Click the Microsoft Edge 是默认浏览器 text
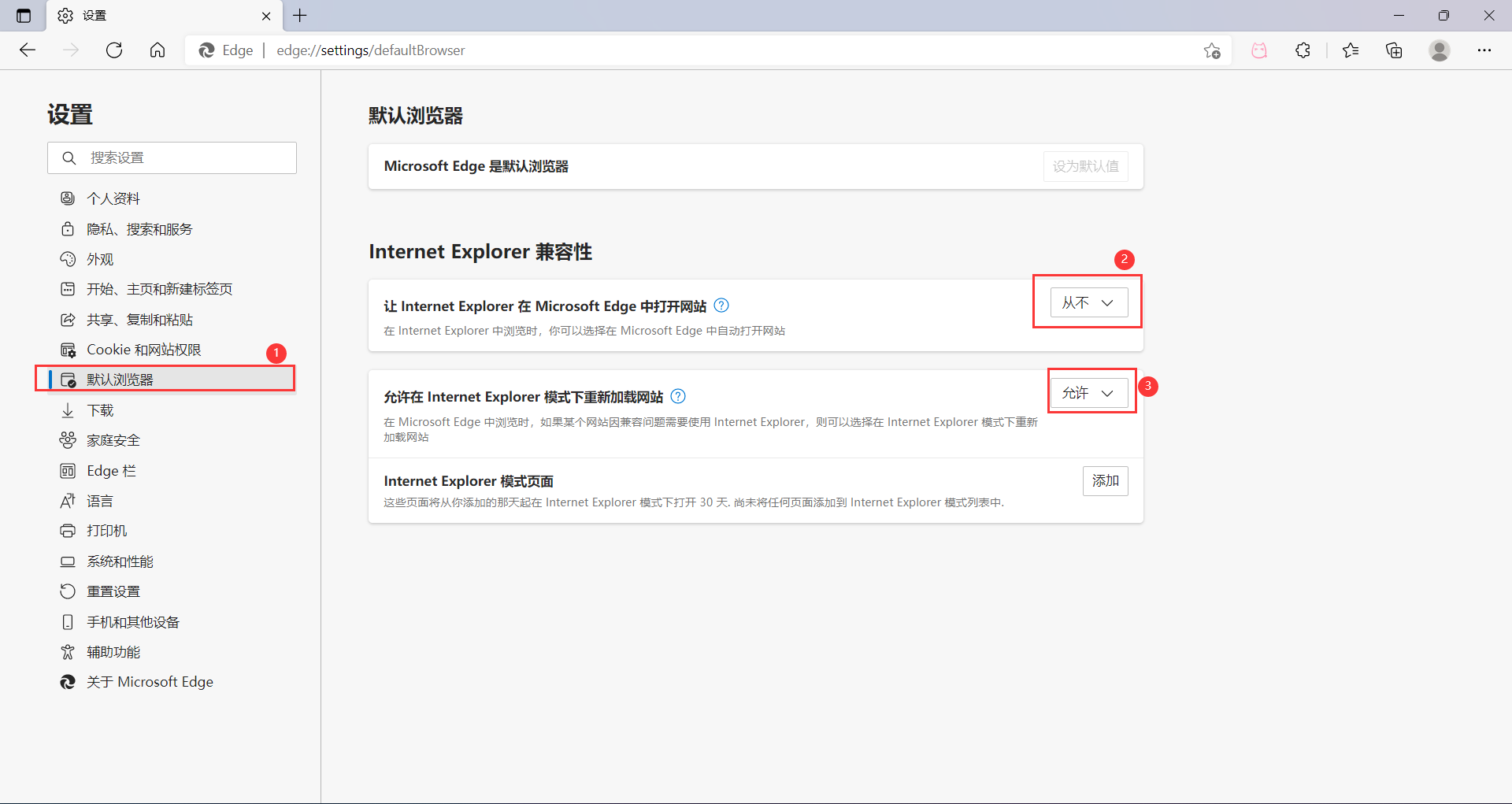 pyautogui.click(x=476, y=166)
